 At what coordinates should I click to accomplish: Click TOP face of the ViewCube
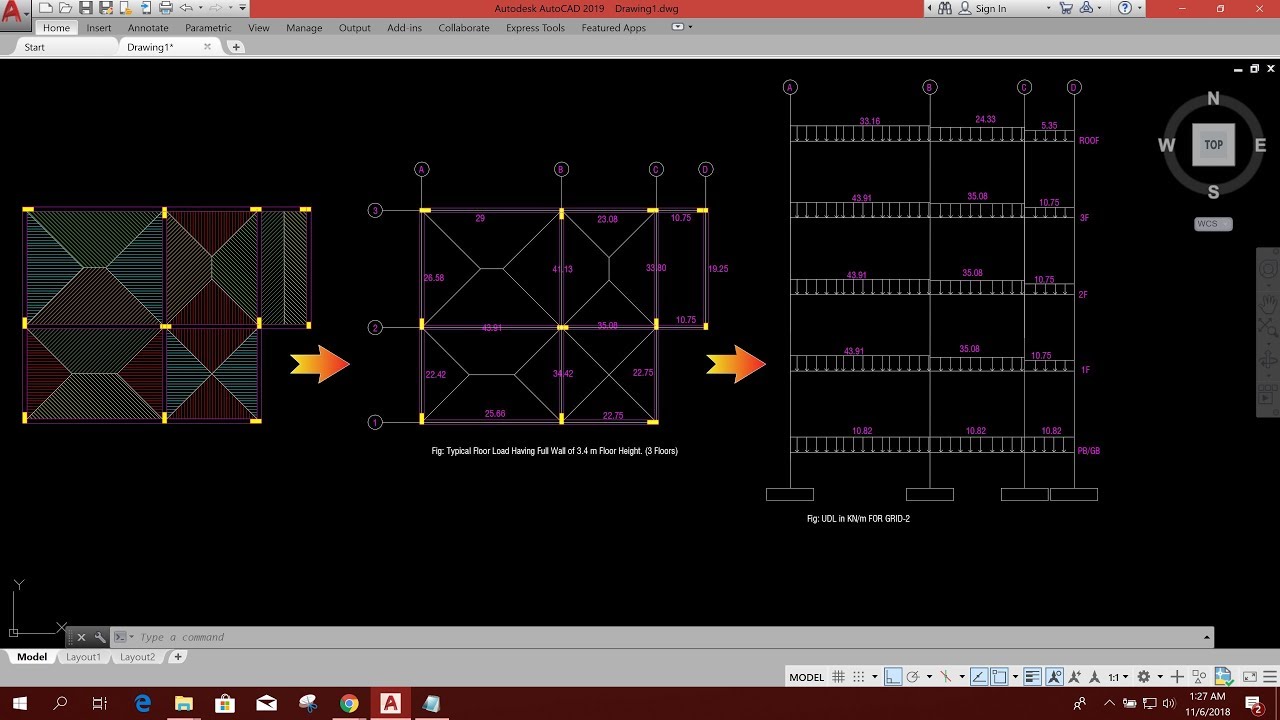coord(1212,145)
